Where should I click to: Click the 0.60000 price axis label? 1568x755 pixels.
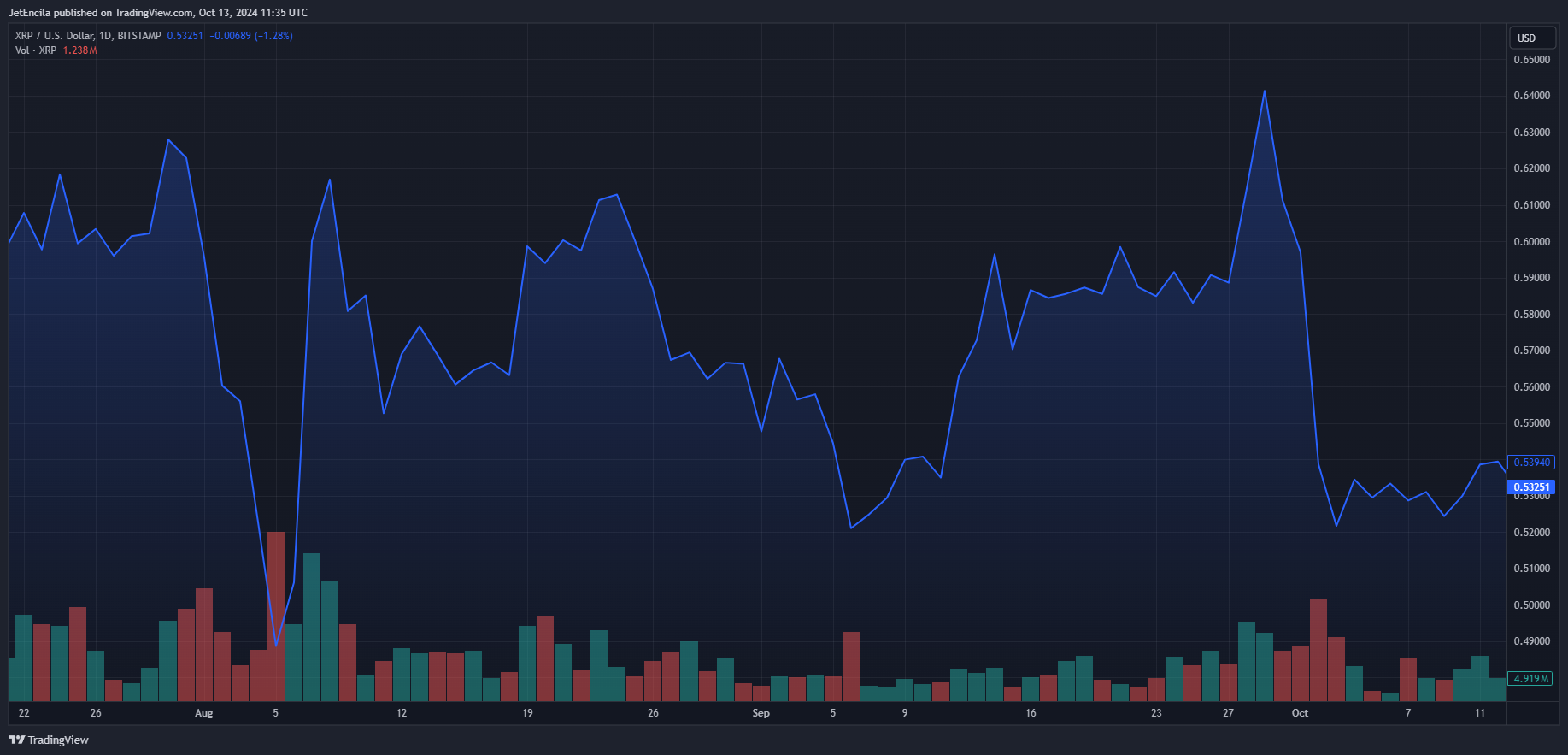(x=1531, y=242)
